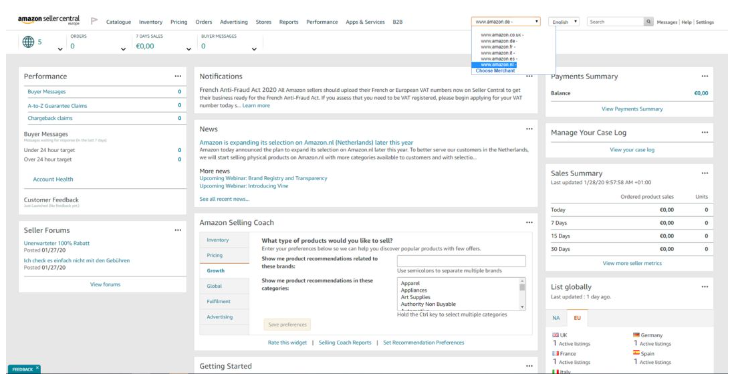Switch to the NA tab in List globally

point(556,318)
